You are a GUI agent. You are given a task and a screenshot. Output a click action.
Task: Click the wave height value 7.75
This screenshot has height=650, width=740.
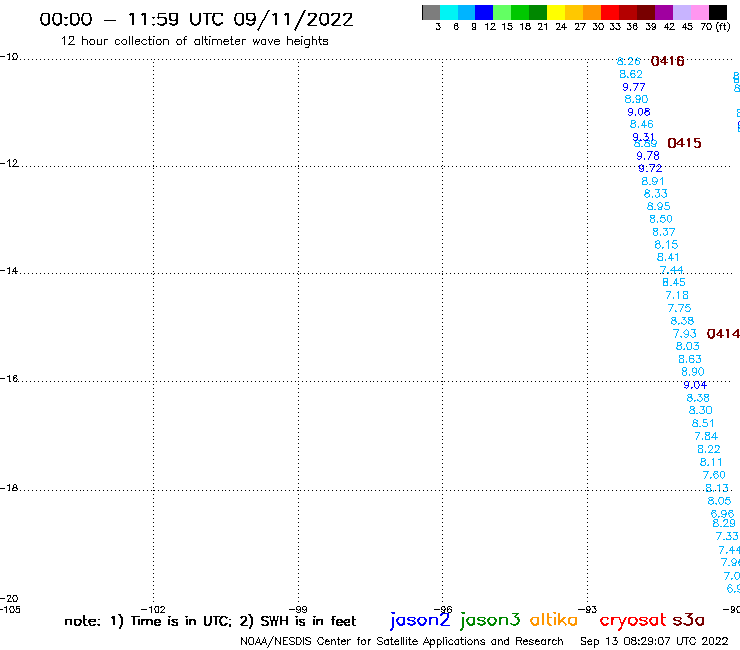coord(679,308)
